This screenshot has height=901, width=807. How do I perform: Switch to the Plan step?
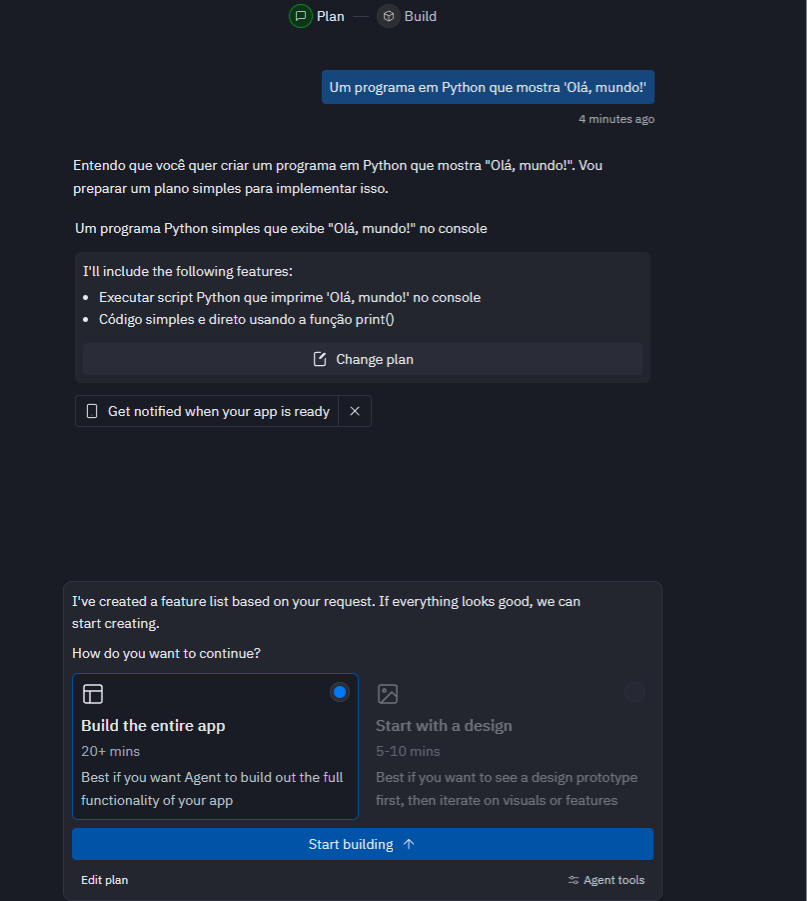click(316, 16)
